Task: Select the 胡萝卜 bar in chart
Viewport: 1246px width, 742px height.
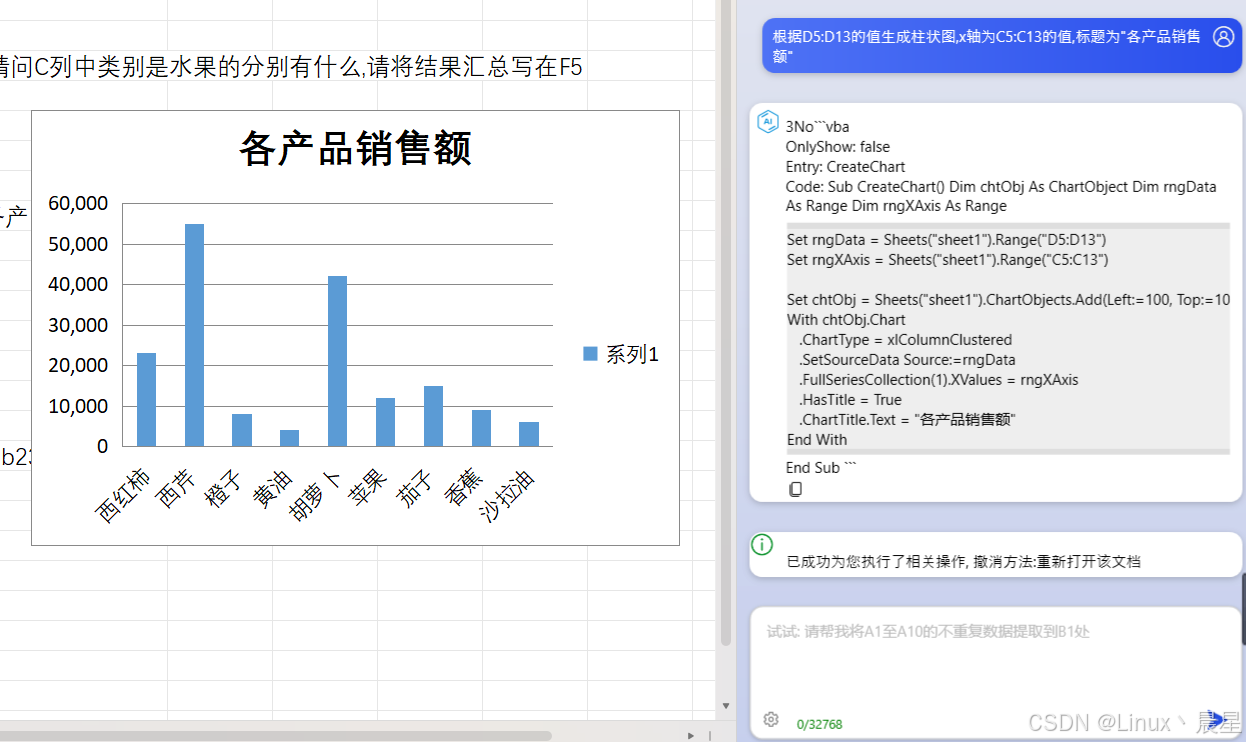Action: [x=338, y=361]
